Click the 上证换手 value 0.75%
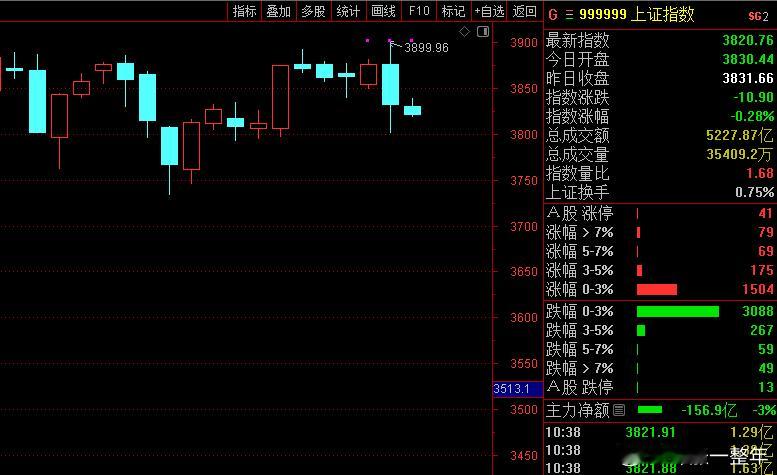 pos(754,192)
